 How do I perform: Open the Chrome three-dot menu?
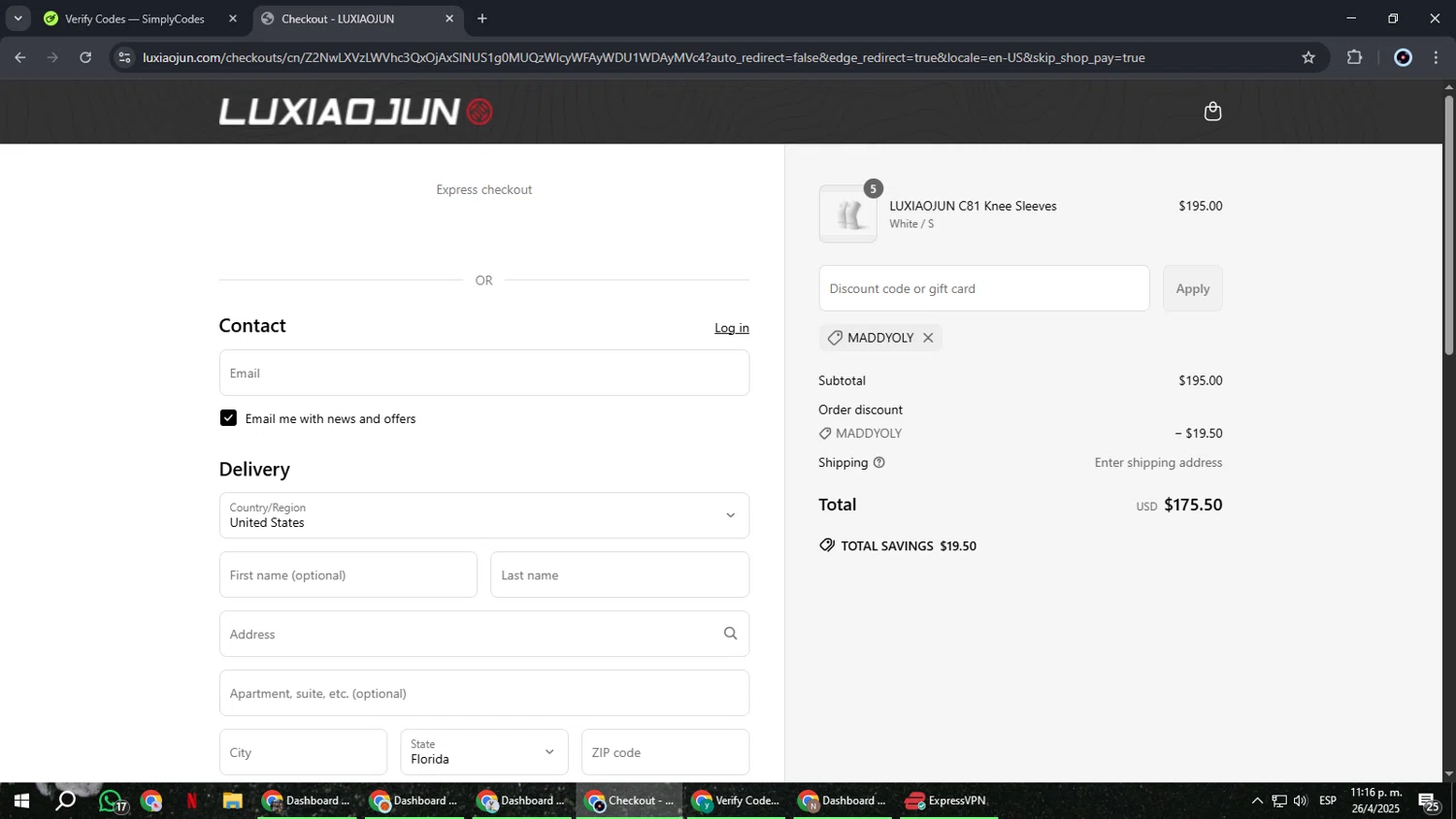(1437, 57)
